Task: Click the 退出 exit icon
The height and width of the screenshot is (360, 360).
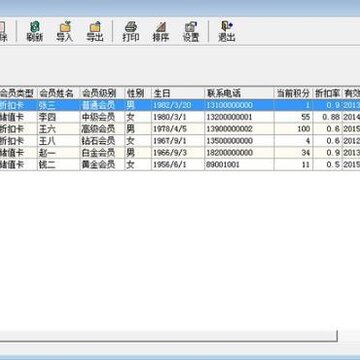Action: pyautogui.click(x=227, y=32)
